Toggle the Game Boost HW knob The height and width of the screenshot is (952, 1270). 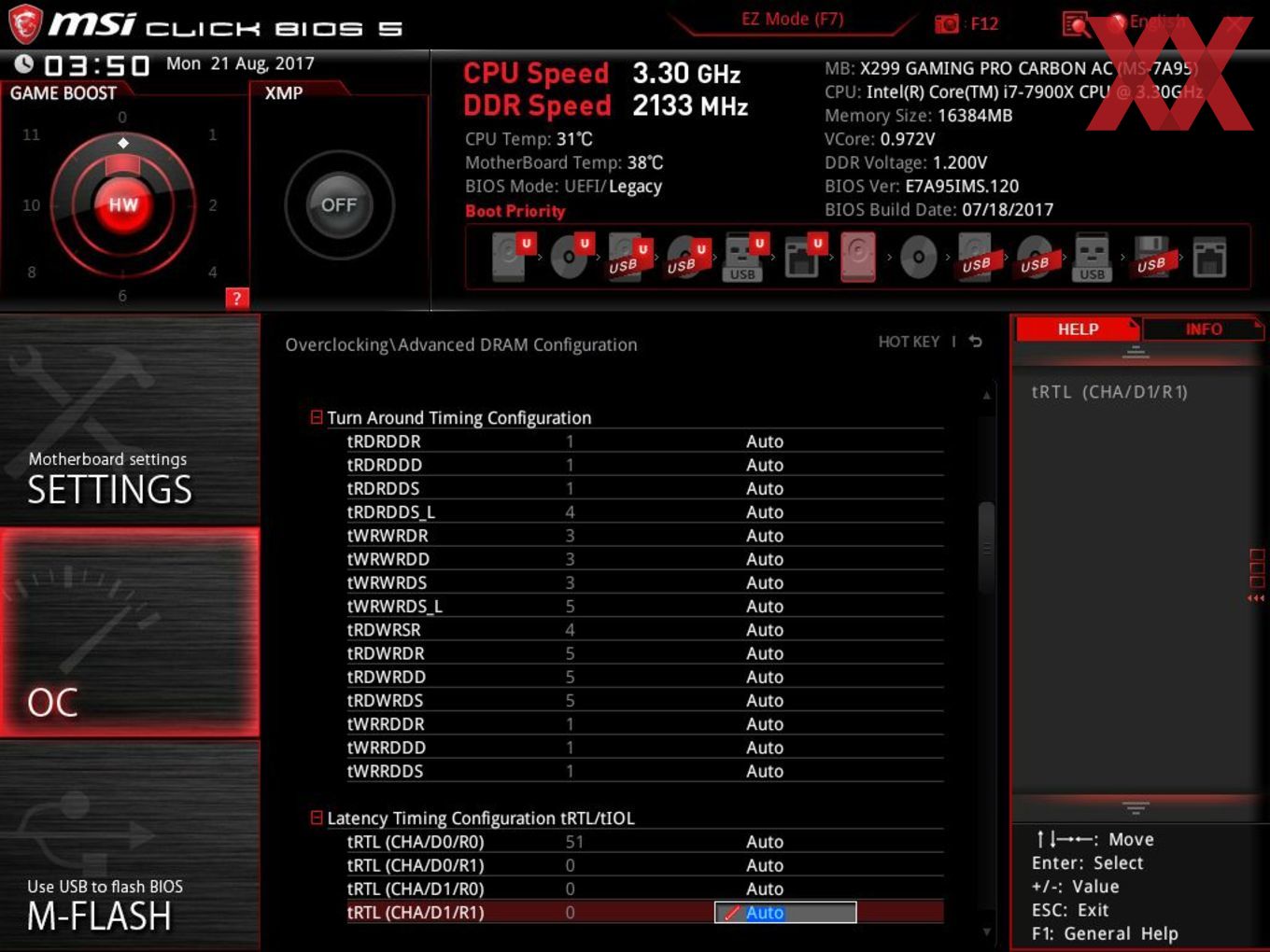point(123,205)
